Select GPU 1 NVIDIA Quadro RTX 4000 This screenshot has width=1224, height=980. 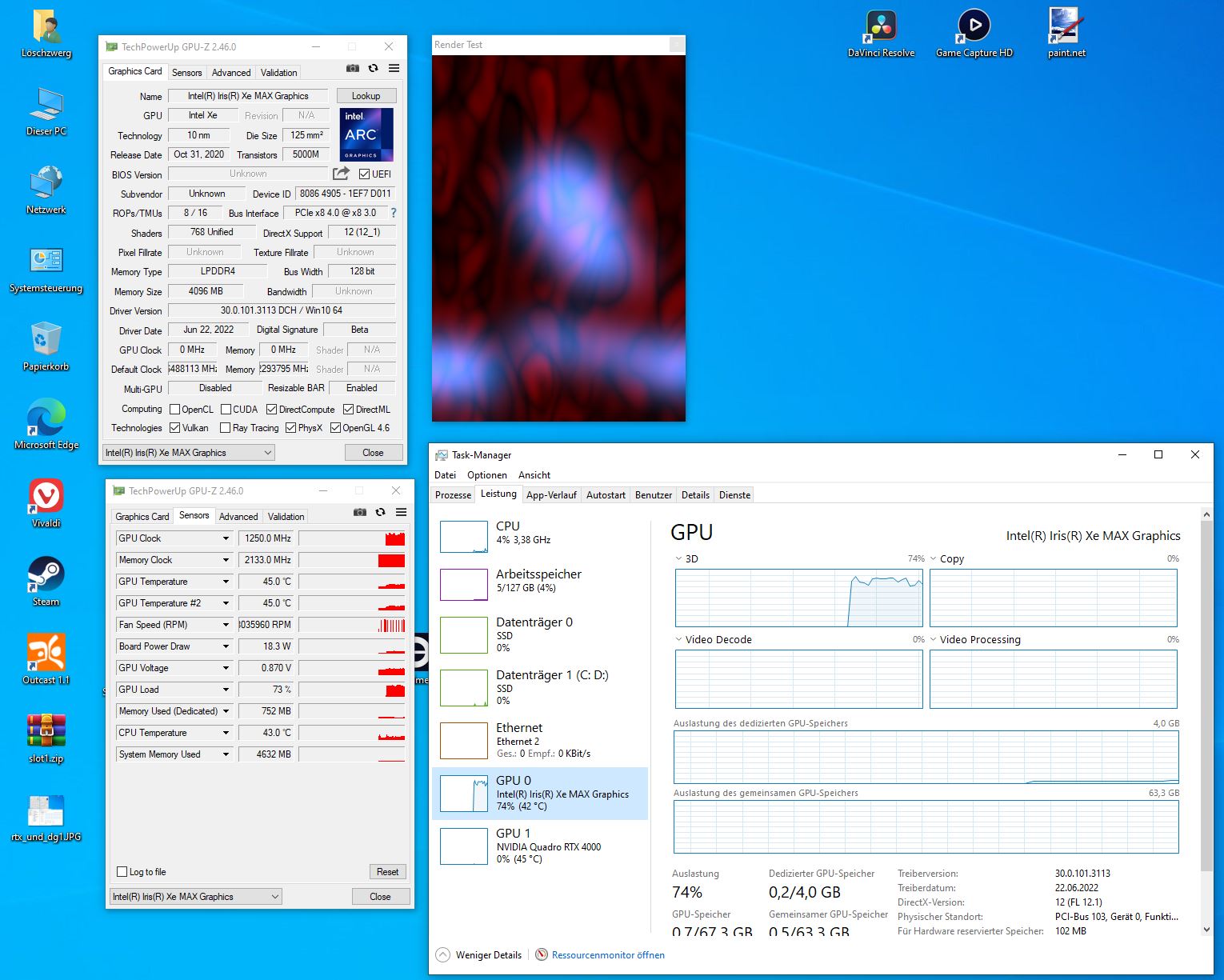[x=540, y=846]
